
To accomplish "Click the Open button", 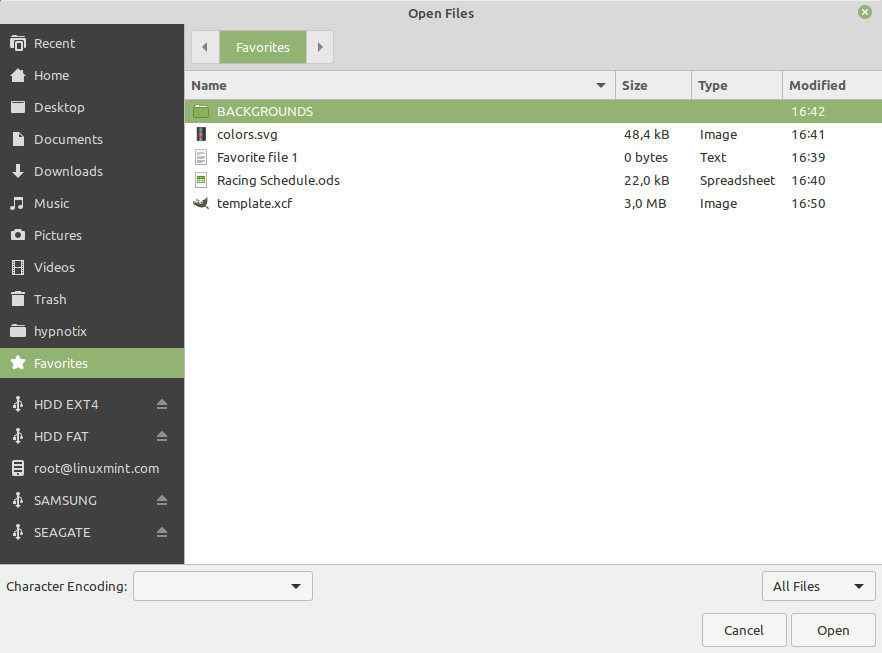I will [833, 631].
